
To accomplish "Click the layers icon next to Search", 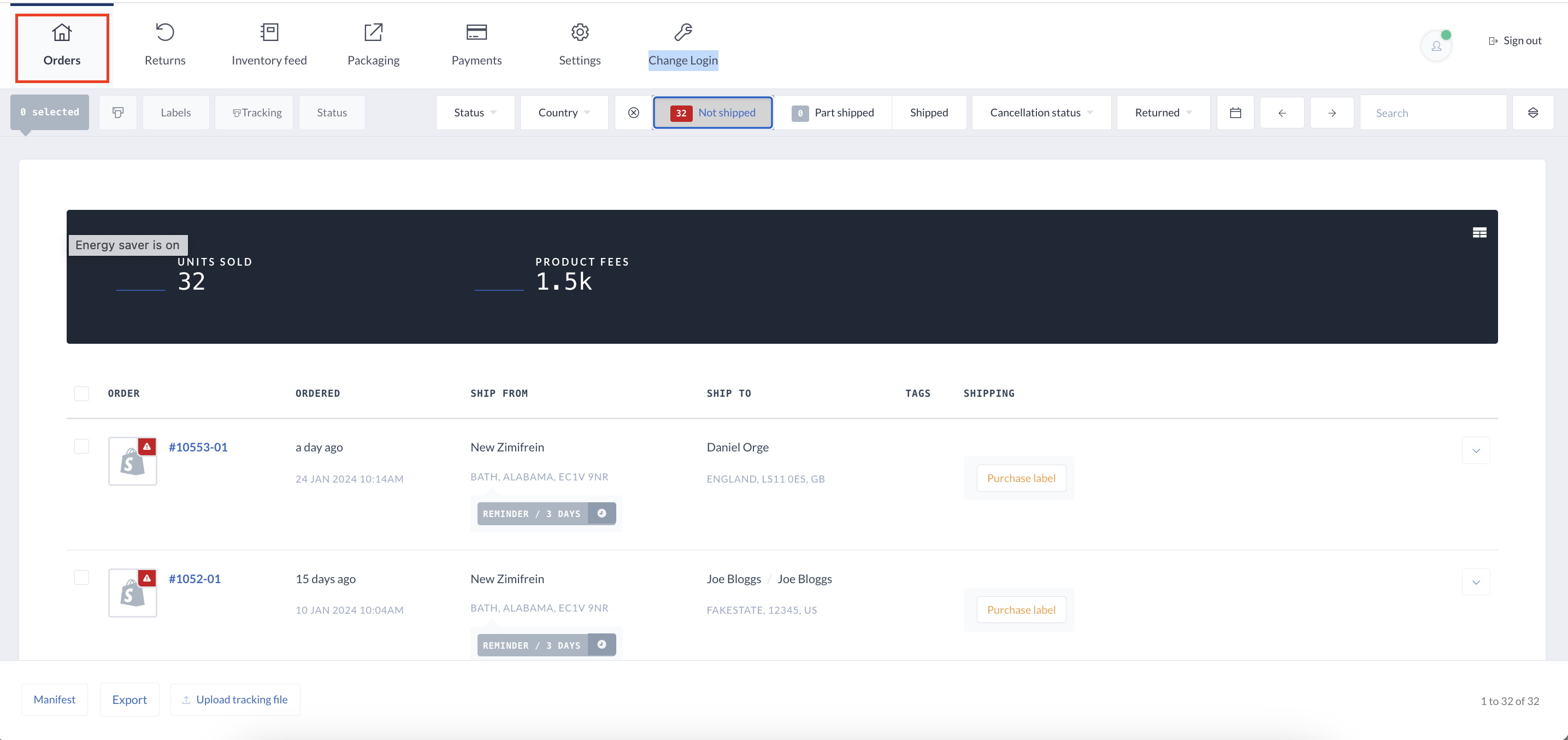I will click(1533, 113).
